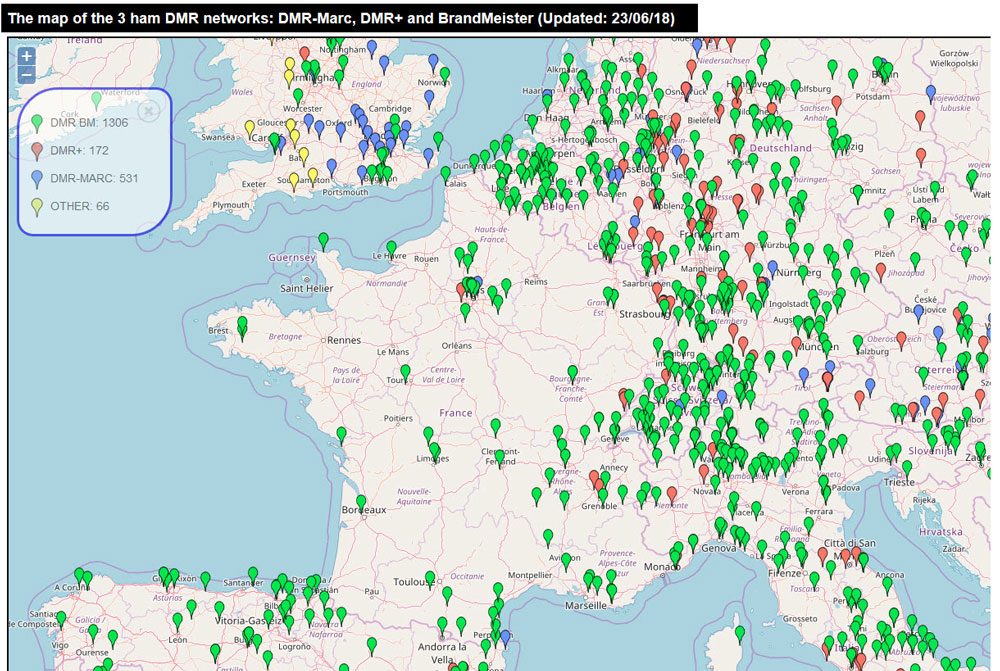Open the green marker near León

point(177,622)
